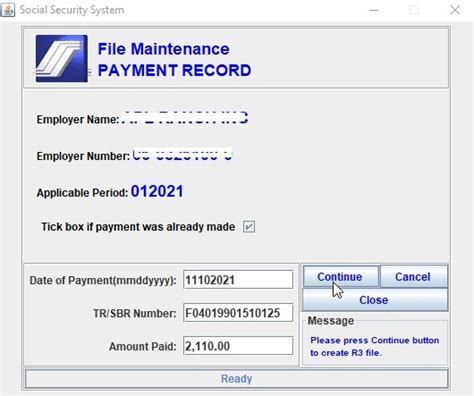Click the PAYMENT RECORD heading
The height and width of the screenshot is (396, 474).
click(174, 70)
